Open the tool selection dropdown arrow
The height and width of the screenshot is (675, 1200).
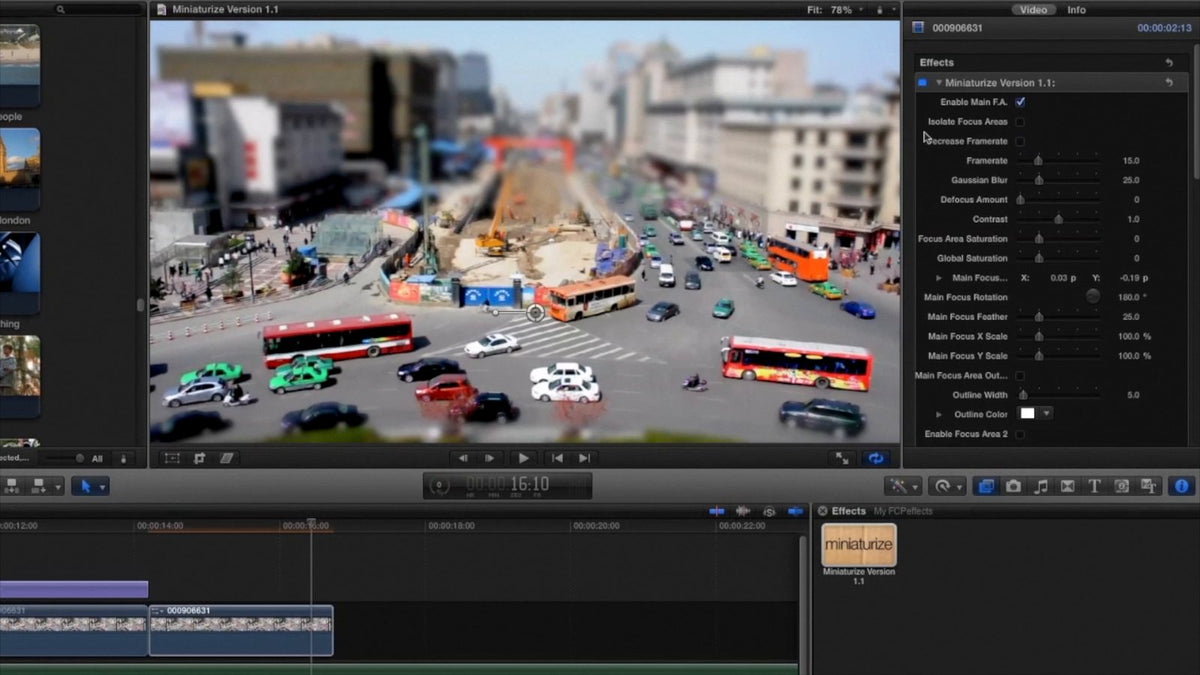point(103,487)
